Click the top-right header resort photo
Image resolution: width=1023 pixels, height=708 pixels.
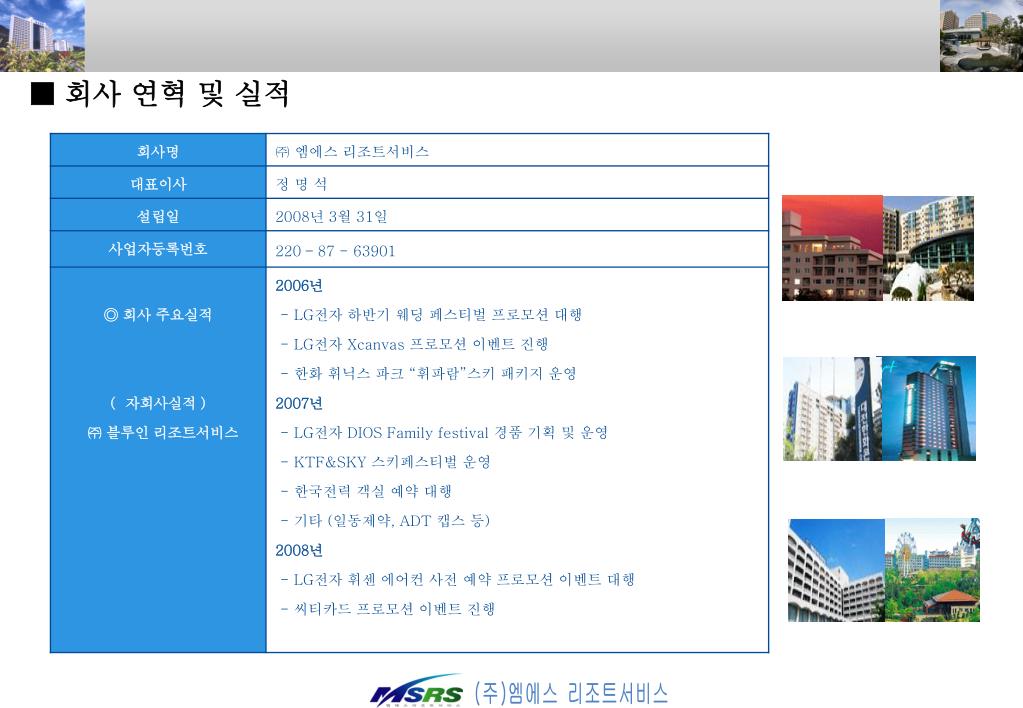point(981,35)
